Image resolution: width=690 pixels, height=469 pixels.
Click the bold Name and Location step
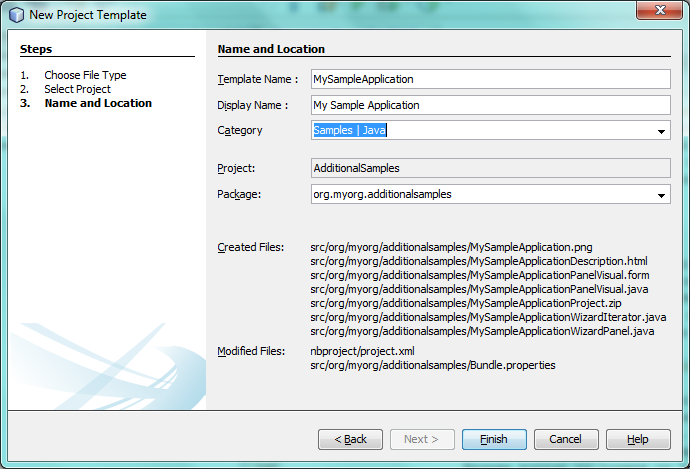[98, 103]
